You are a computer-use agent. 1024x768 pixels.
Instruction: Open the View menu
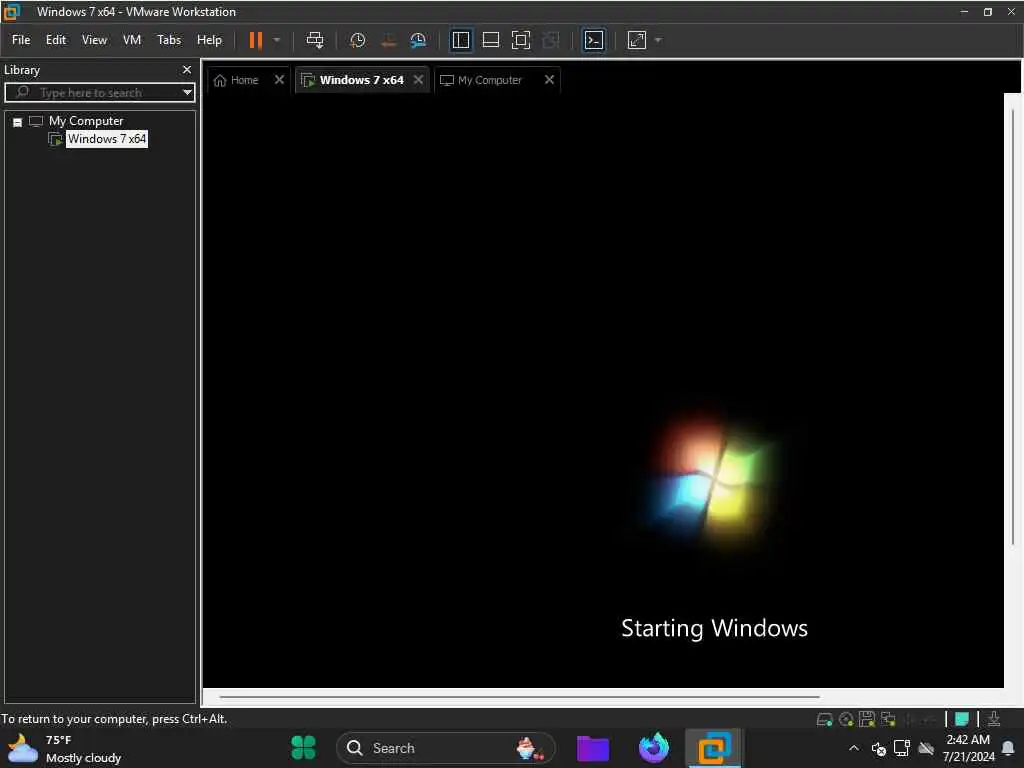94,40
